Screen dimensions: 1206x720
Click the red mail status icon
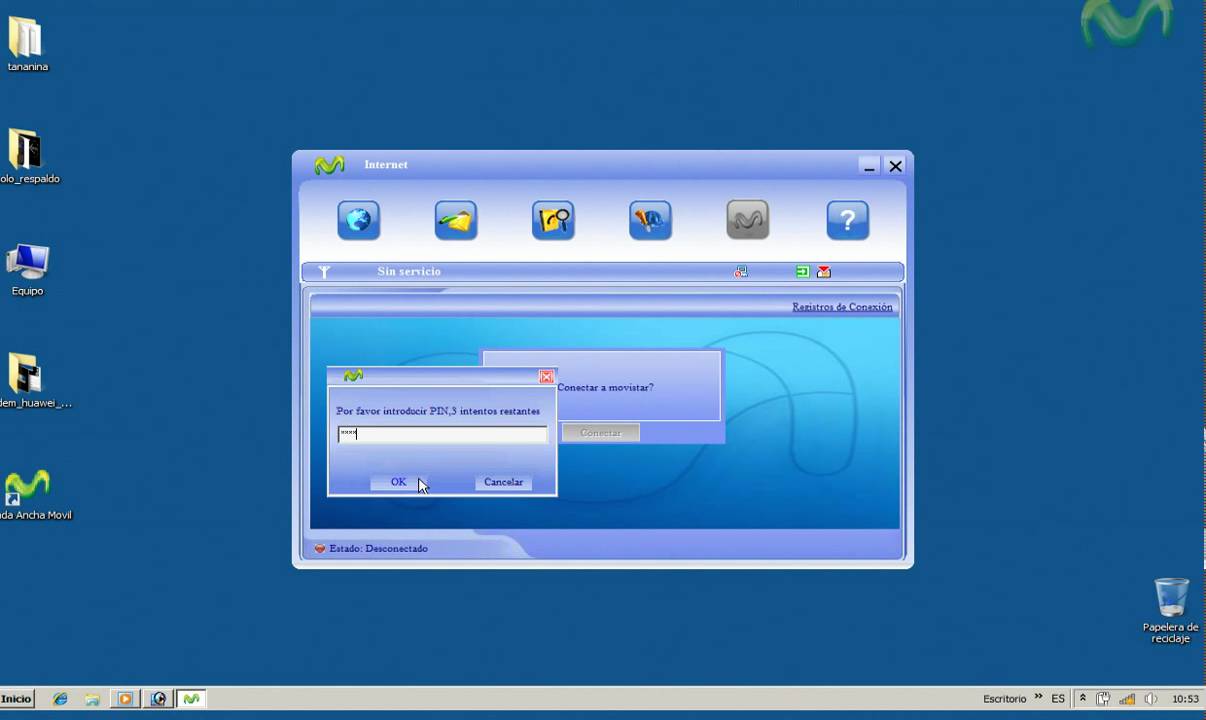(x=824, y=271)
